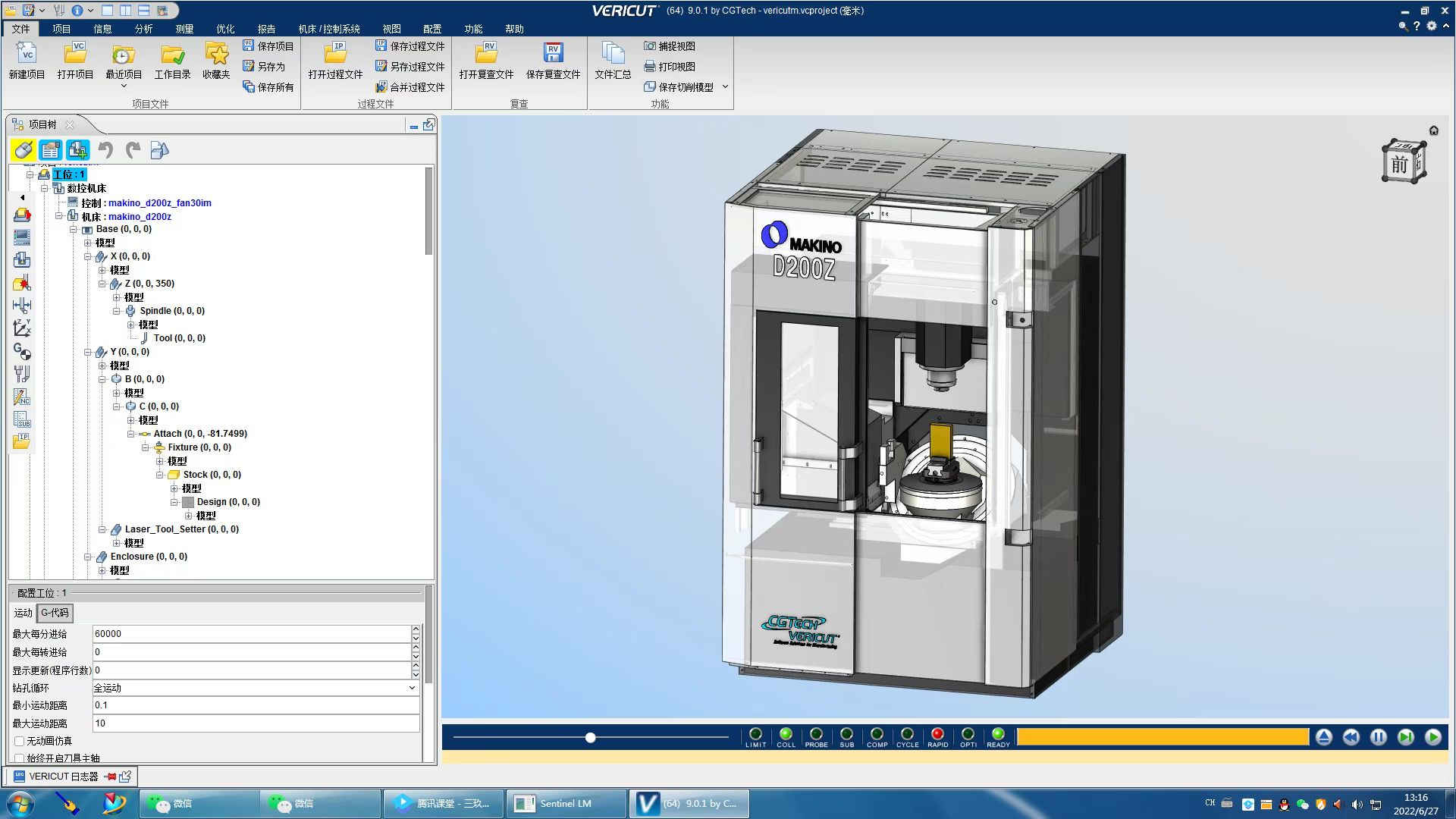Viewport: 1456px width, 819px height.
Task: Toggle the RAPID red indicator light
Action: (x=937, y=734)
